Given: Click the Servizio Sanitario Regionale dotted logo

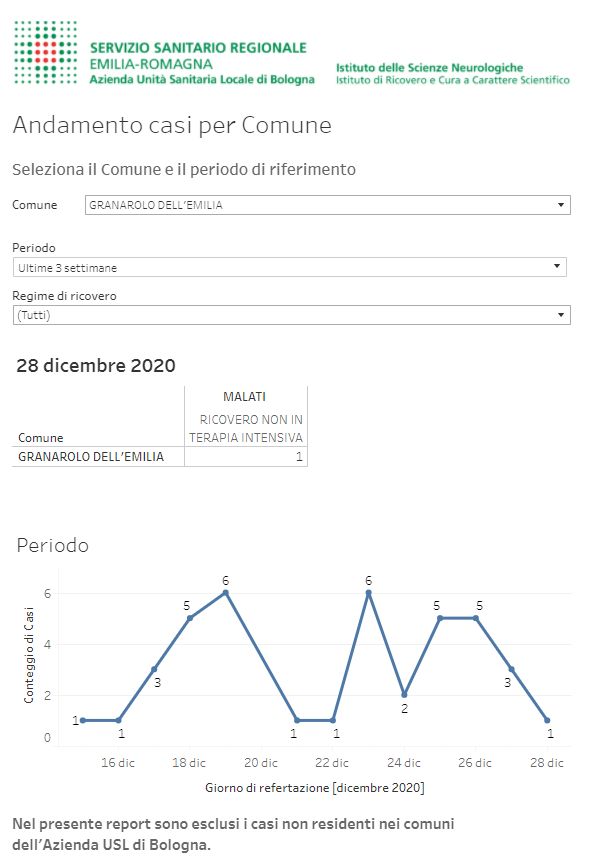Looking at the screenshot, I should point(45,53).
